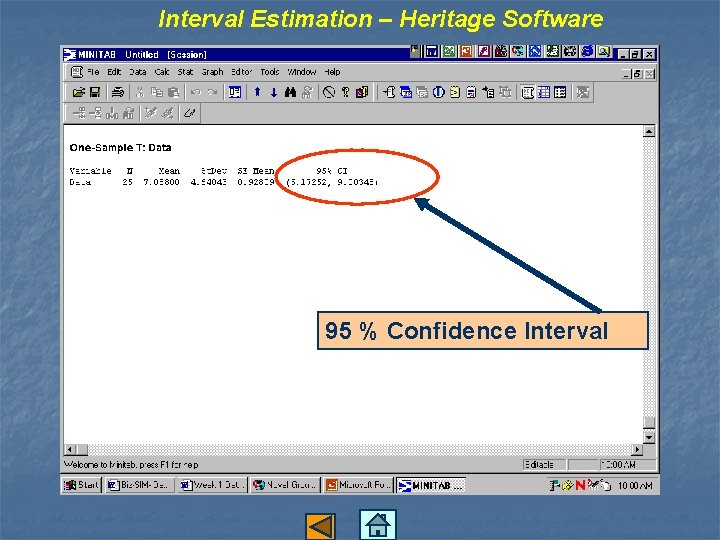Open the Stat menu
Viewport: 720px width, 540px height.
pyautogui.click(x=185, y=72)
